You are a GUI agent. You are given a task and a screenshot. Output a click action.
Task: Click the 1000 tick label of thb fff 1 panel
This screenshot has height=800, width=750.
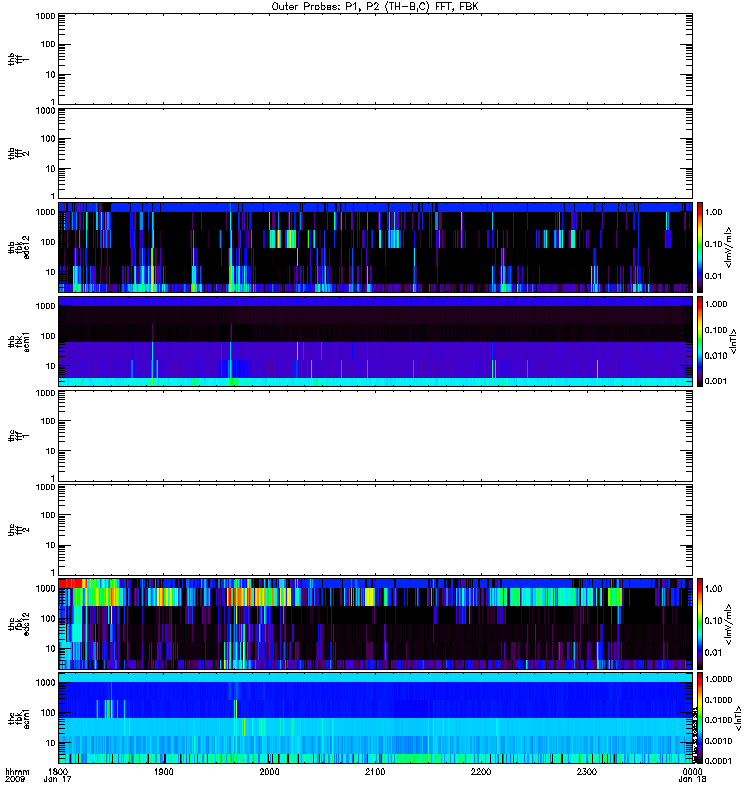pyautogui.click(x=46, y=16)
